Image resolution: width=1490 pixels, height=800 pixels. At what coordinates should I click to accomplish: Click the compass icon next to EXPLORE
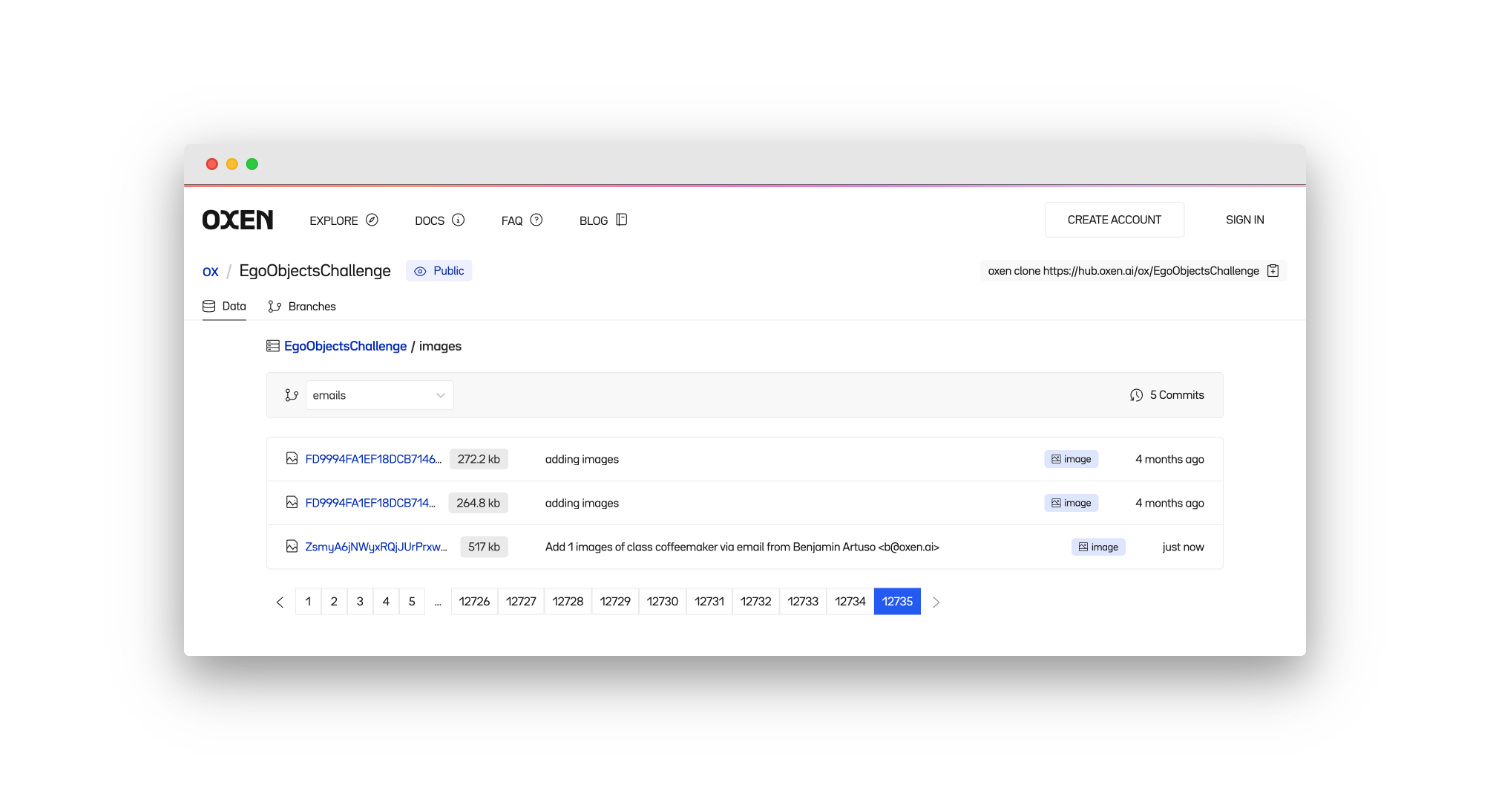(x=372, y=220)
